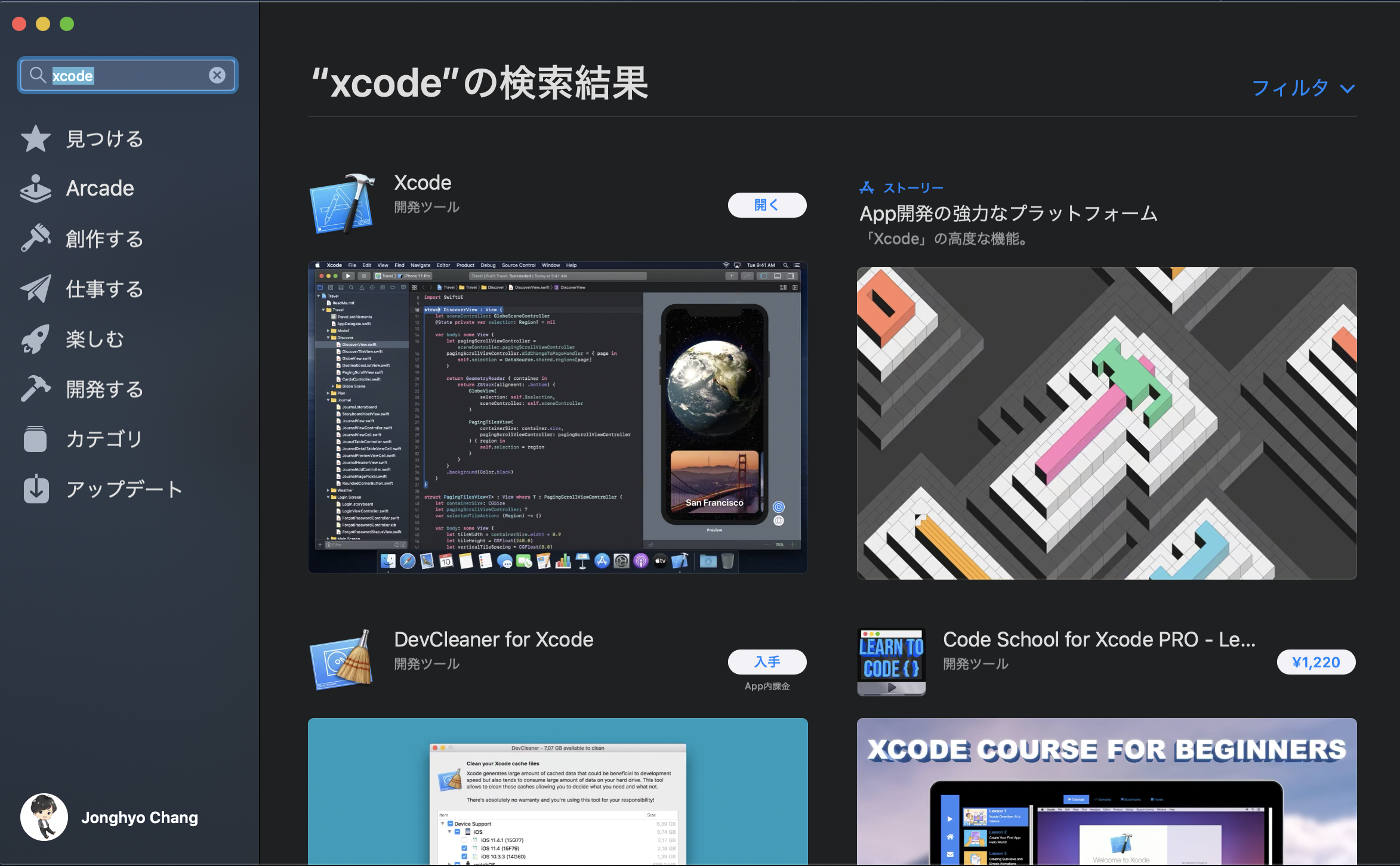Go to 楽しむ section

(95, 339)
